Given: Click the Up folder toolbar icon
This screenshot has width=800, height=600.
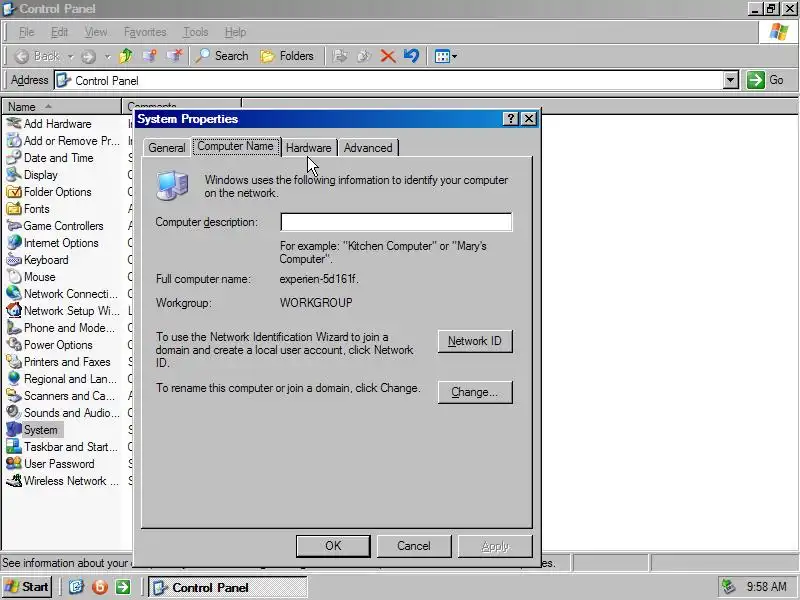Looking at the screenshot, I should (126, 56).
